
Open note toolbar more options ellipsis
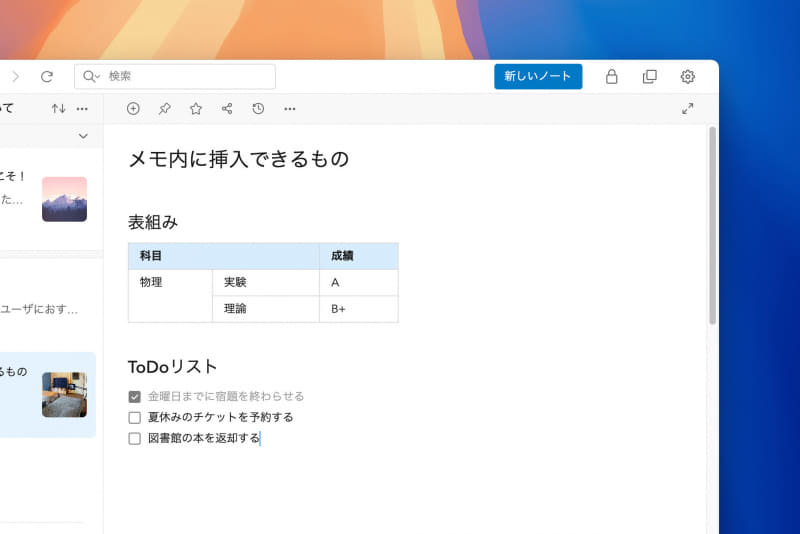pos(290,109)
